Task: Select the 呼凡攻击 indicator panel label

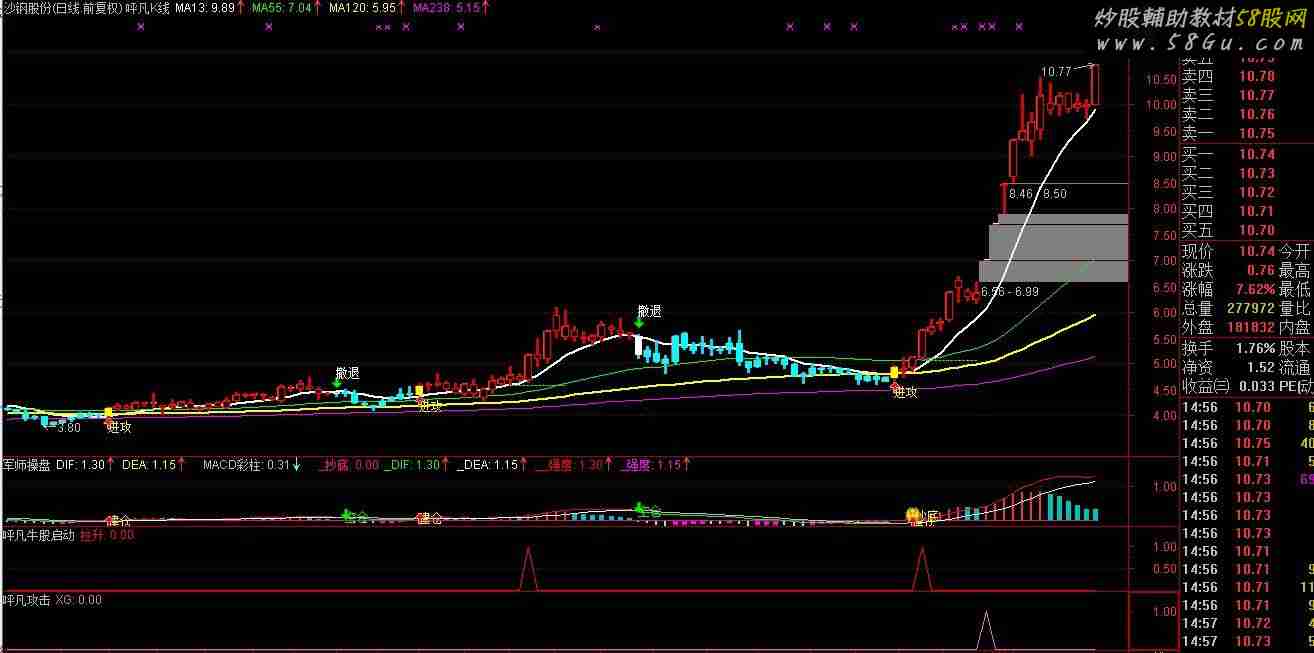Action: pyautogui.click(x=27, y=600)
